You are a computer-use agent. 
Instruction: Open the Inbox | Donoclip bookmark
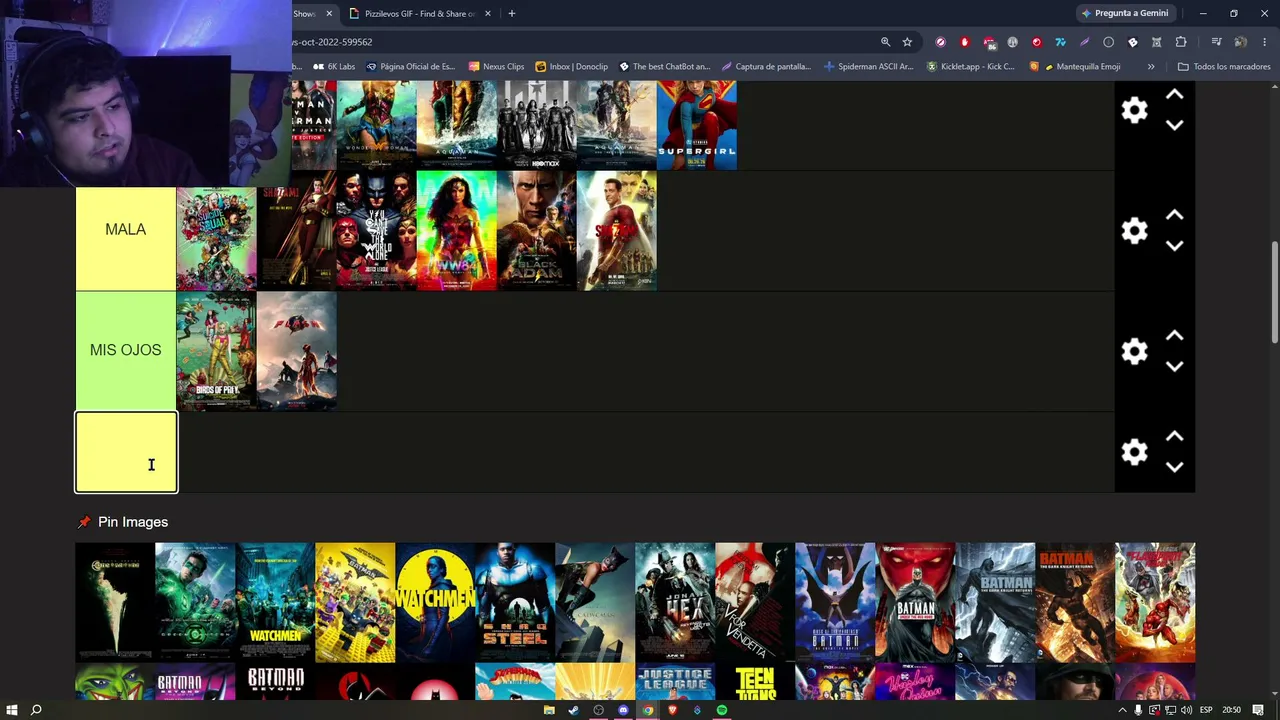[x=571, y=67]
